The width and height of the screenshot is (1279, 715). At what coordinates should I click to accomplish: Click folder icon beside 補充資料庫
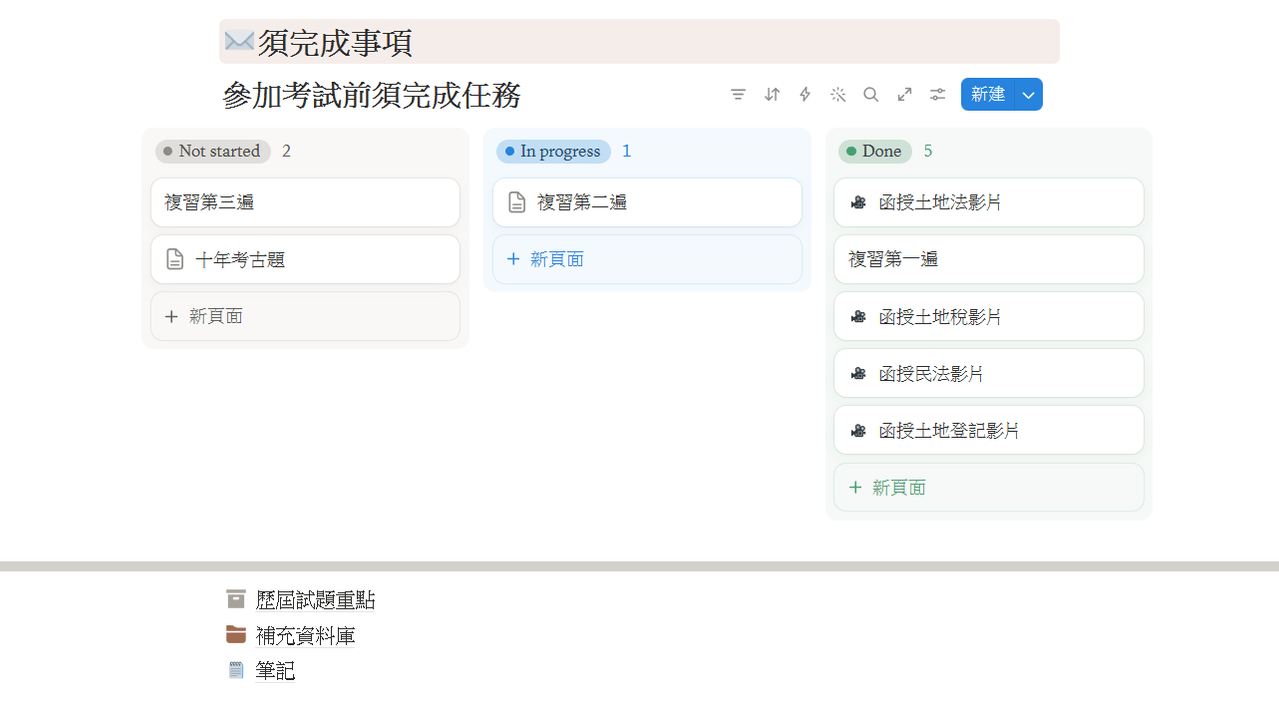236,634
